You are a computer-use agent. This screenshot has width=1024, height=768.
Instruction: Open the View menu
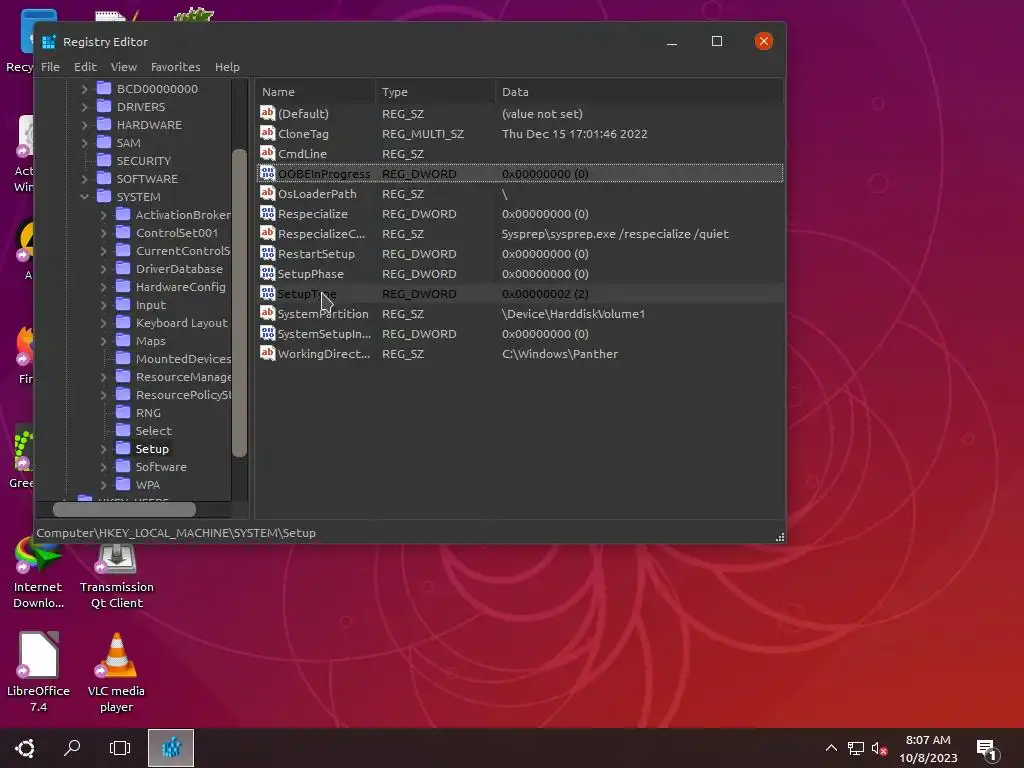(x=123, y=67)
